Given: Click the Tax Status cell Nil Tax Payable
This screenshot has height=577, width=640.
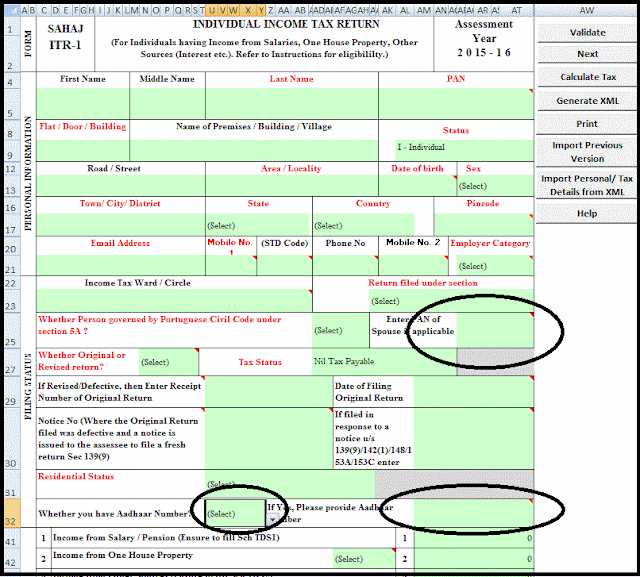Looking at the screenshot, I should [x=384, y=362].
